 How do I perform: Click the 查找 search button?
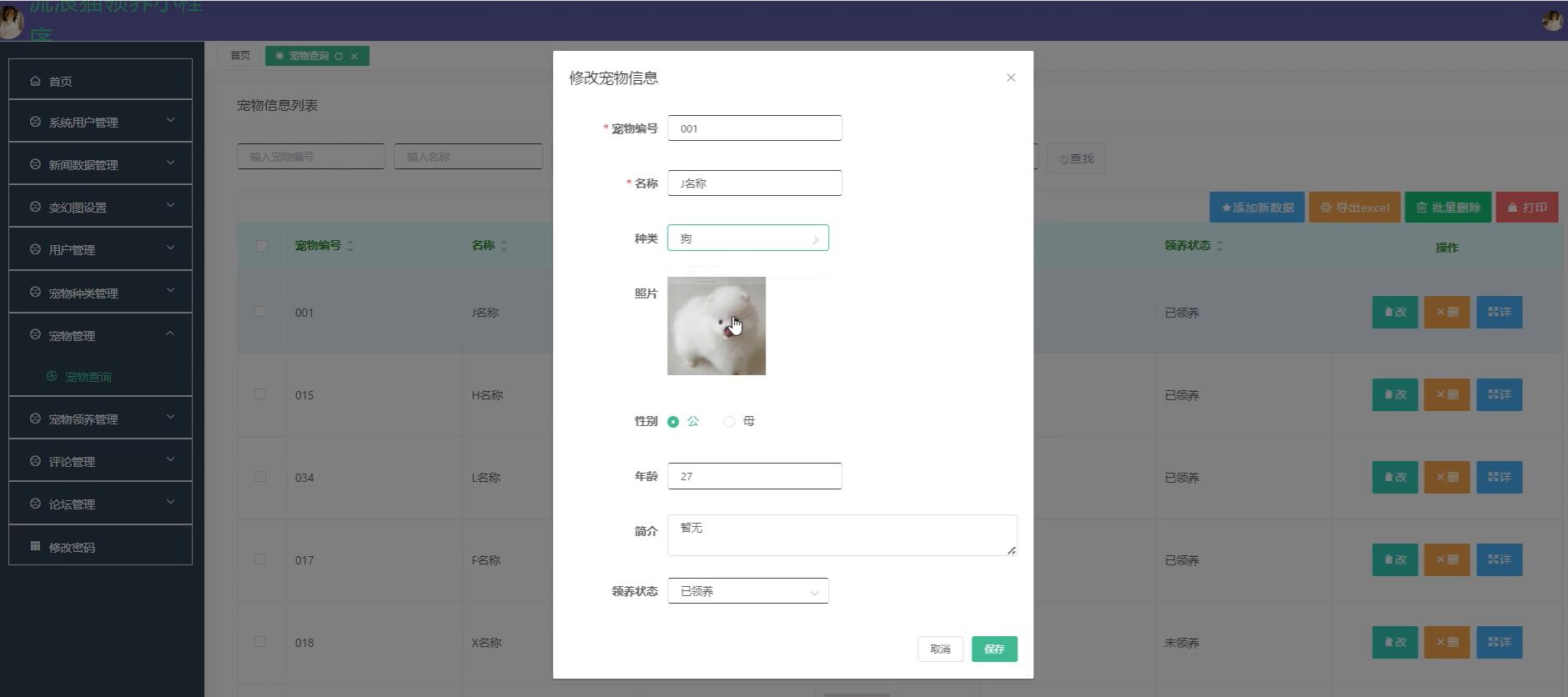(x=1077, y=158)
